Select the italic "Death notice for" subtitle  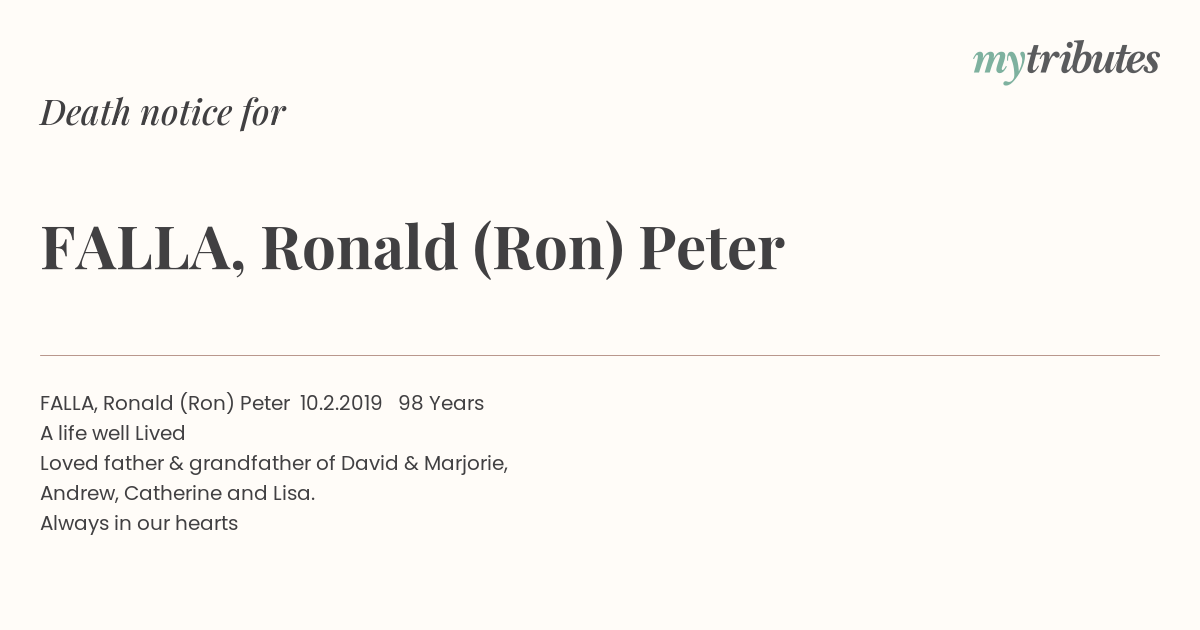pos(163,112)
